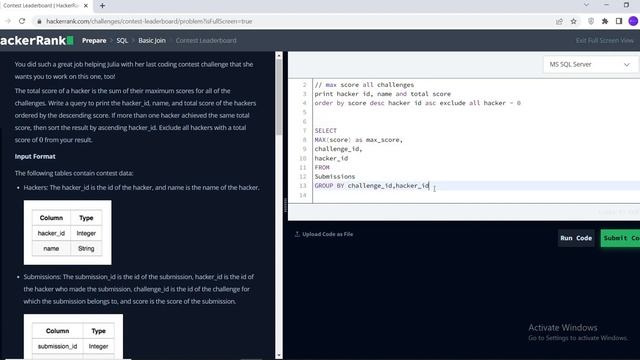This screenshot has width=640, height=360.
Task: Click the '// max score all challenges' comment
Action: pyautogui.click(x=364, y=85)
